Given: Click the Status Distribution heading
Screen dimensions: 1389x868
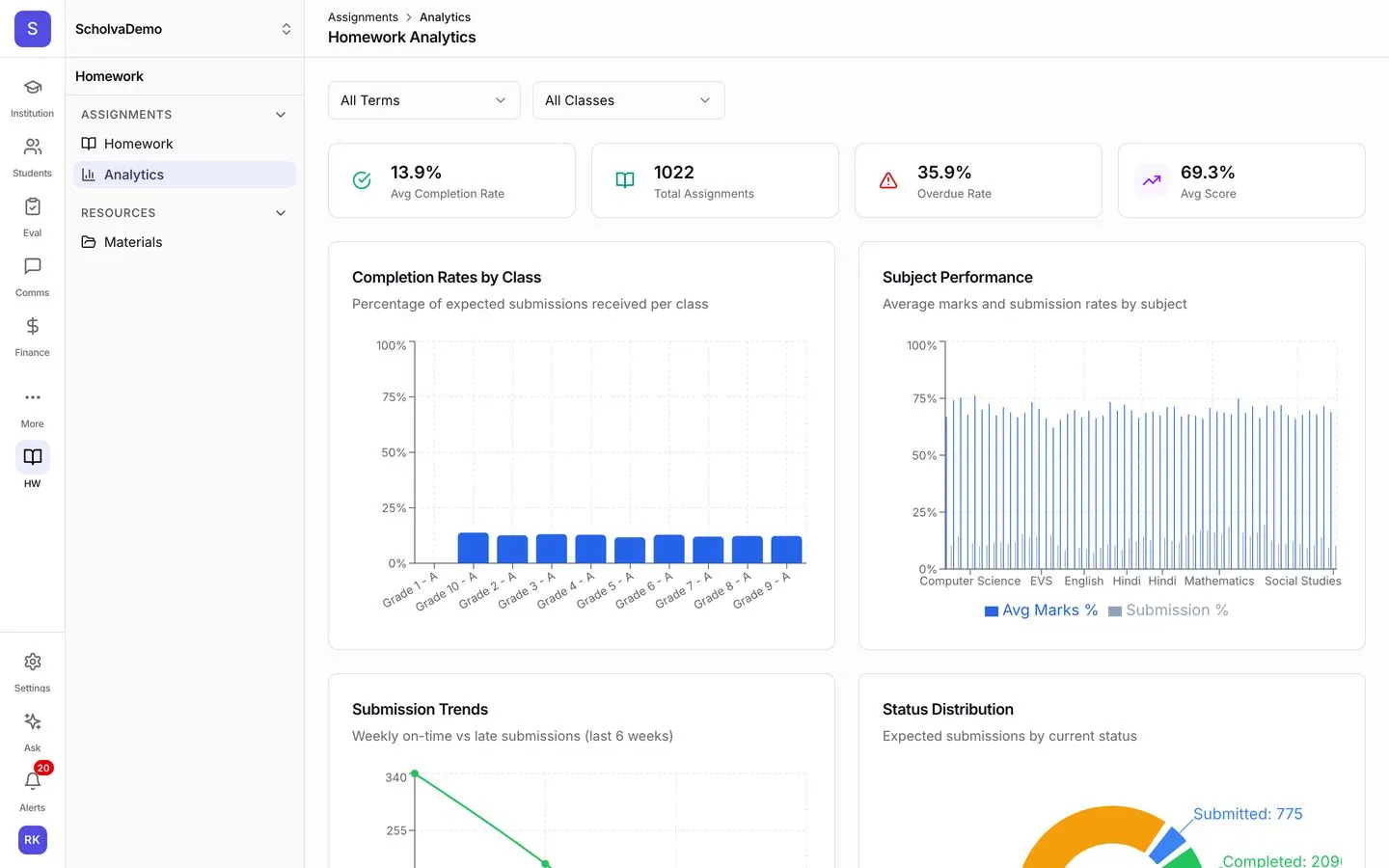Looking at the screenshot, I should pos(948,710).
